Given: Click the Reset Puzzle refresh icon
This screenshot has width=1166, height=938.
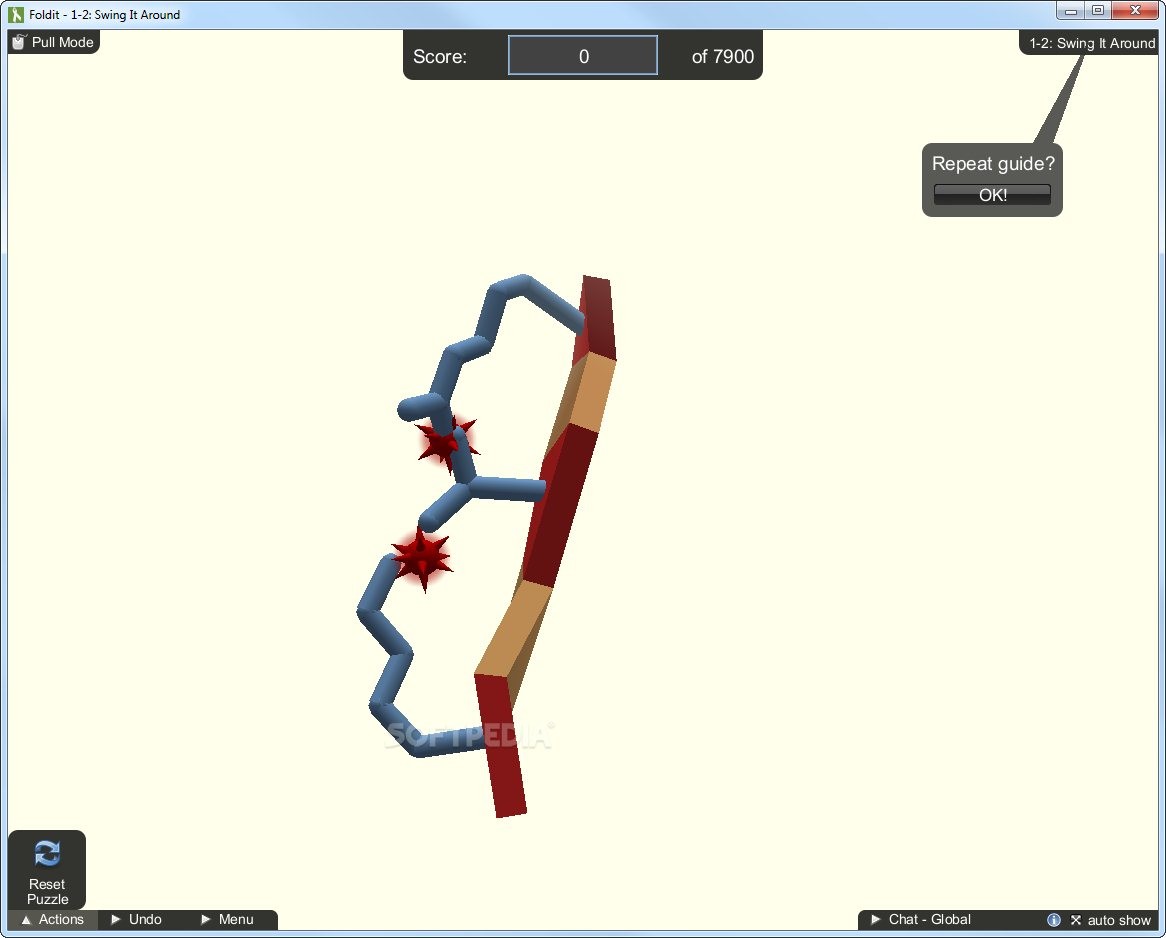Looking at the screenshot, I should click(47, 853).
